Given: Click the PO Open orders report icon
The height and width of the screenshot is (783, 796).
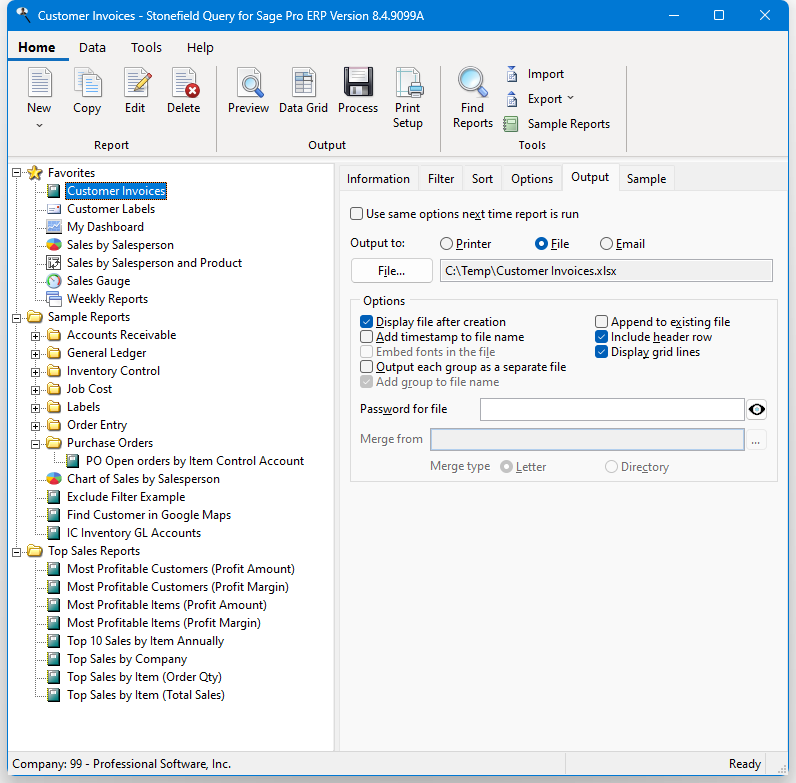Looking at the screenshot, I should coord(73,461).
